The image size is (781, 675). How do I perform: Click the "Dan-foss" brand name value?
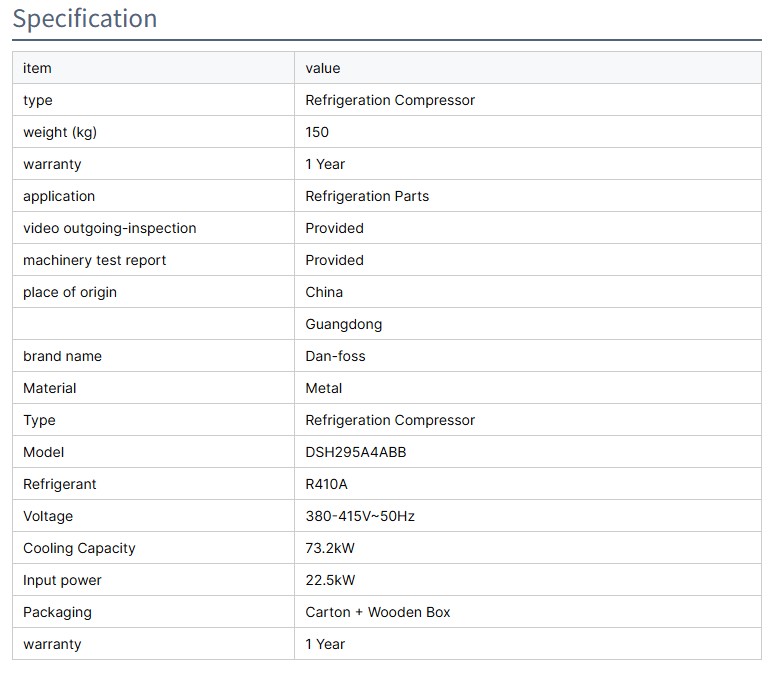pyautogui.click(x=337, y=356)
